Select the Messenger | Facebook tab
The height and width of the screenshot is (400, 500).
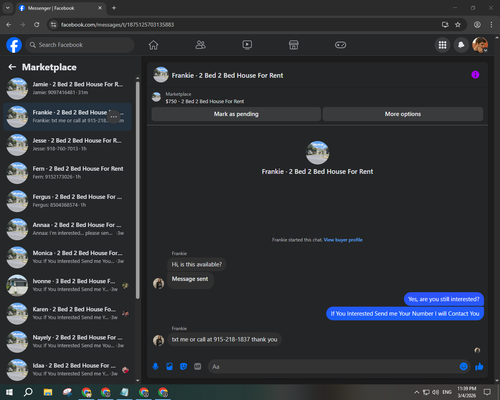click(60, 8)
